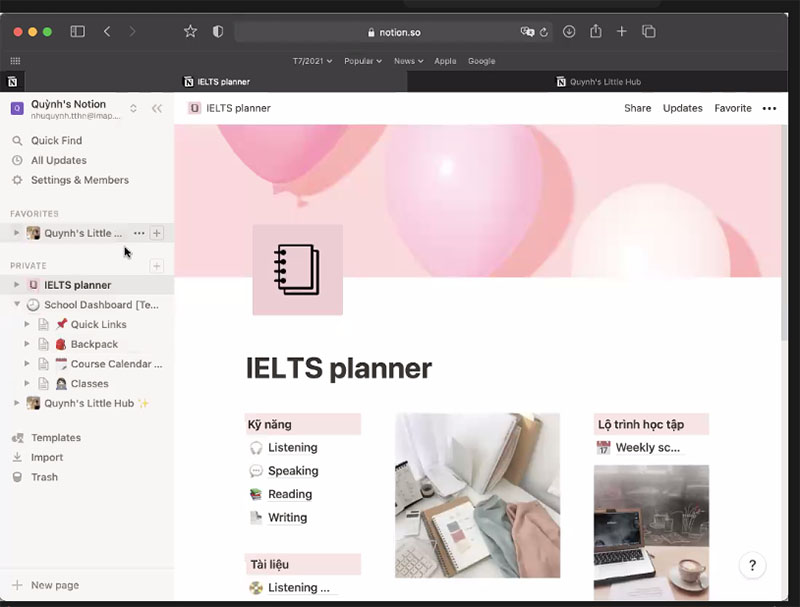Open the Trash

pos(43,477)
